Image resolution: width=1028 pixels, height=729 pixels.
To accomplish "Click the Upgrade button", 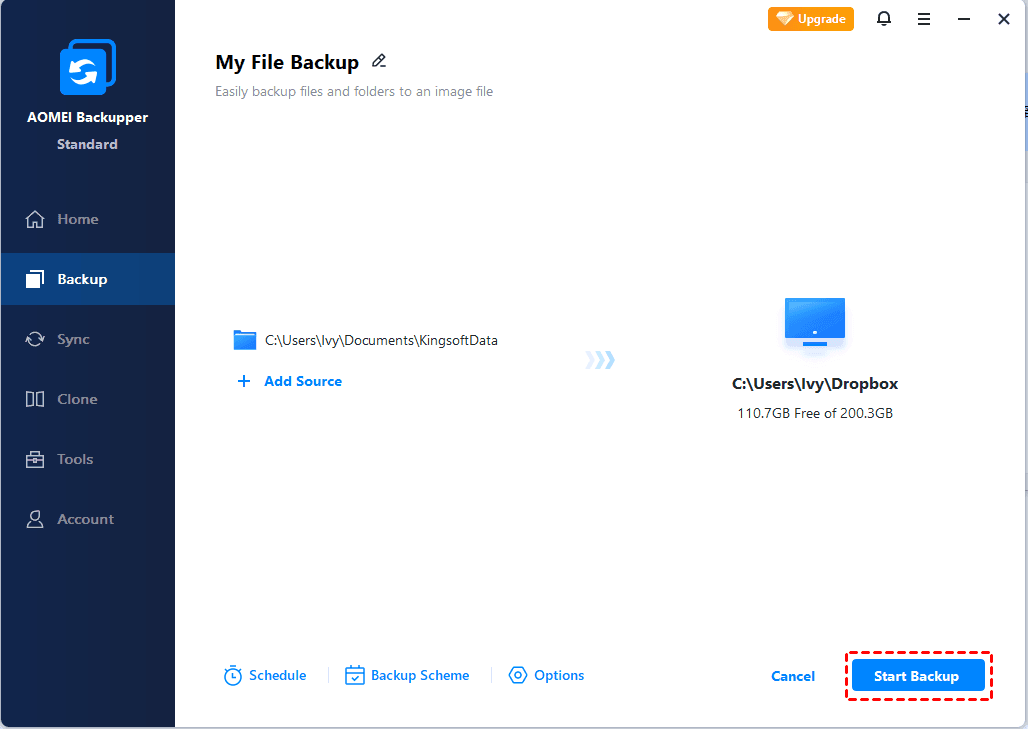I will pos(811,19).
